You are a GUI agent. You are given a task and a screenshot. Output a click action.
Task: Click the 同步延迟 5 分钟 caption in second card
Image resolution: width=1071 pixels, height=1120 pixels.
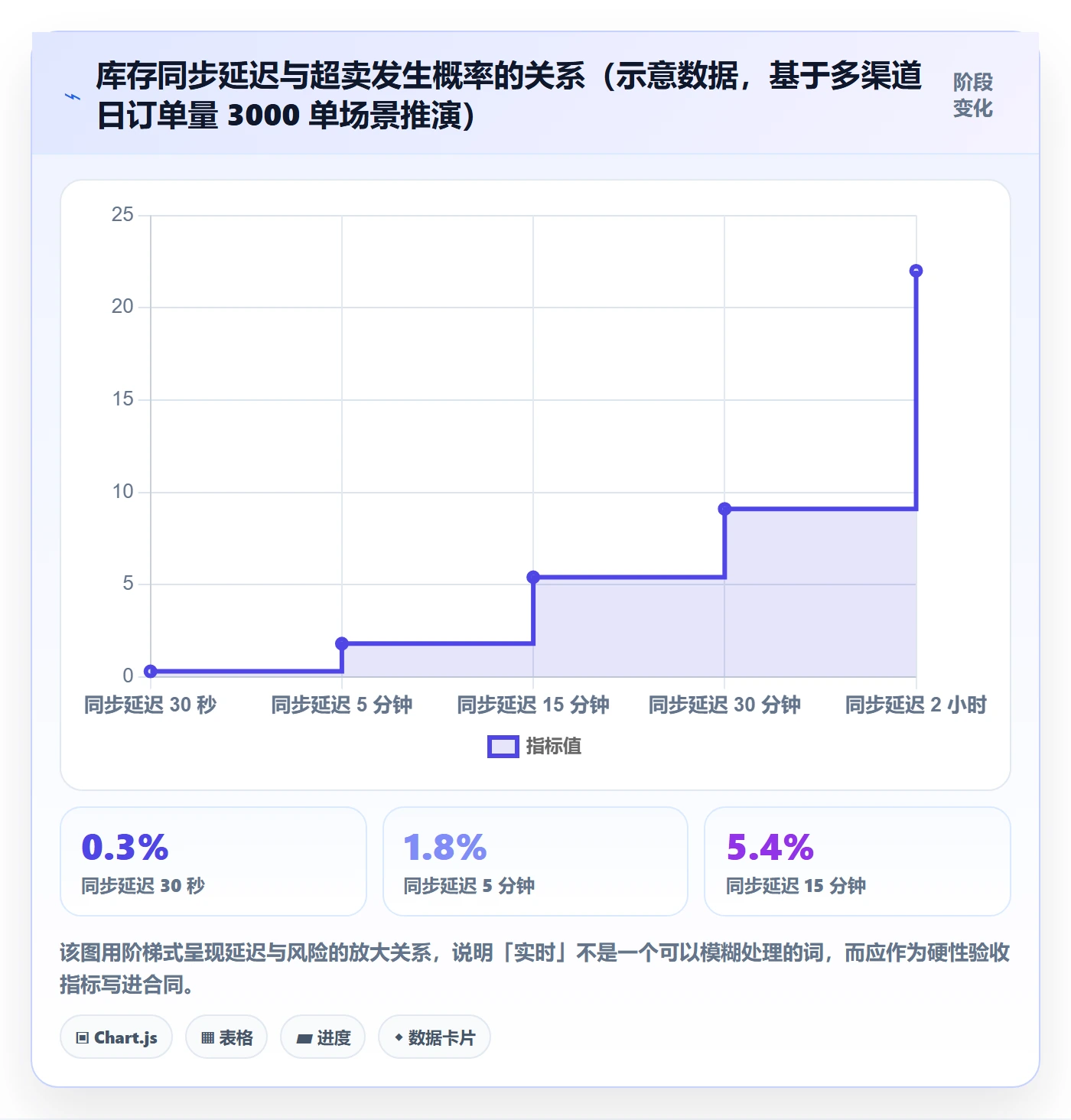[x=469, y=886]
